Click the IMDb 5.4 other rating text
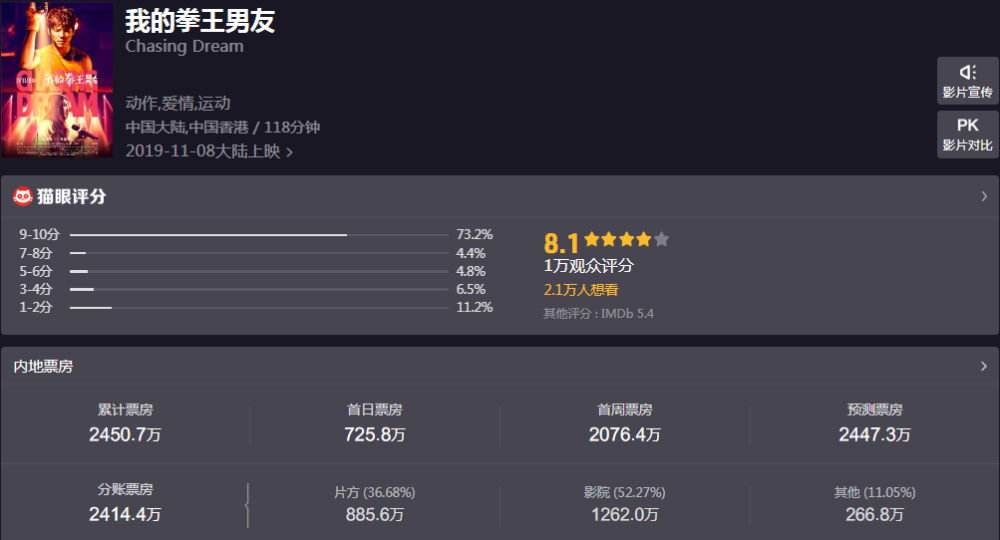The image size is (1000, 540). click(599, 314)
